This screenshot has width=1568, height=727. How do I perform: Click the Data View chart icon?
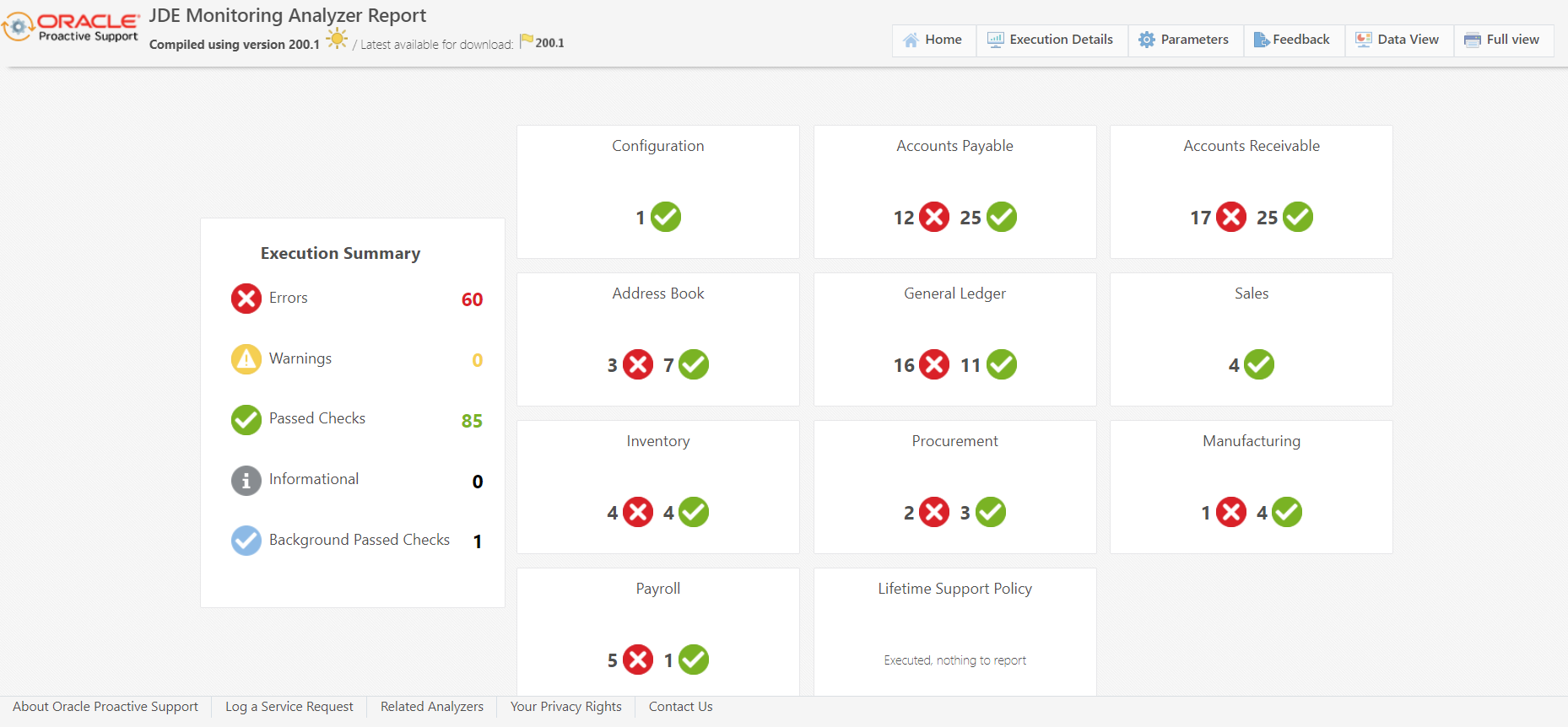(1364, 40)
